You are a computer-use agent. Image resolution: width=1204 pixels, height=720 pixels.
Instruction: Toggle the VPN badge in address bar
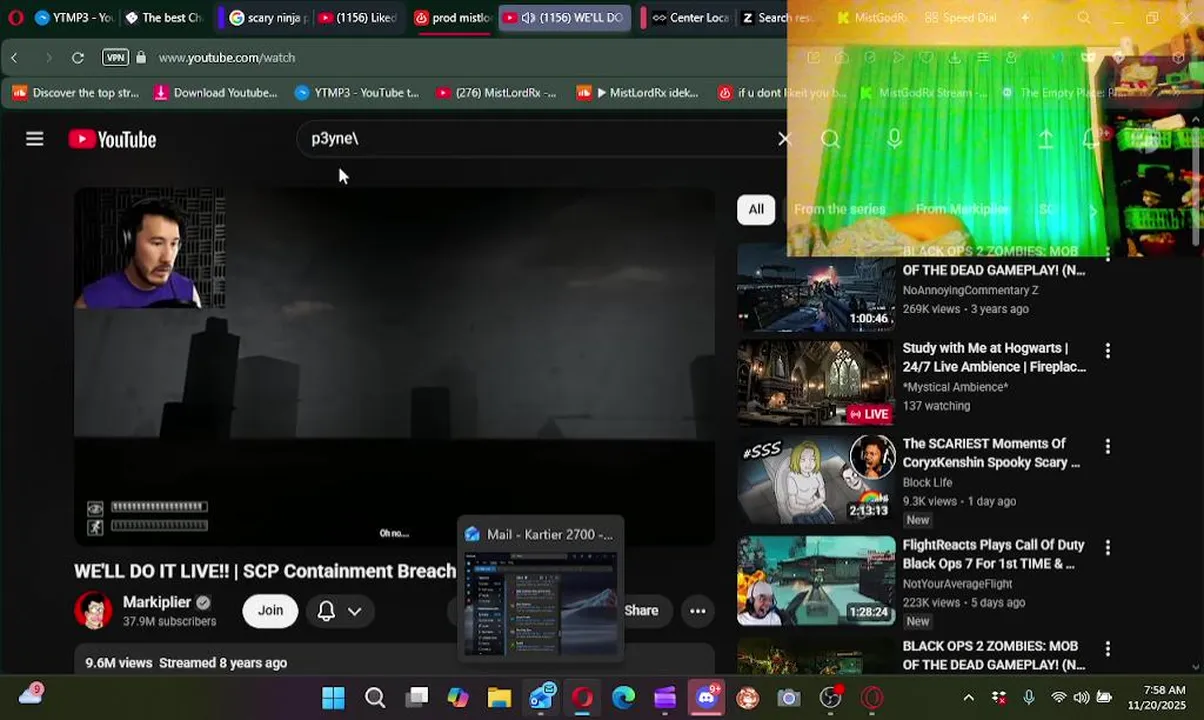pyautogui.click(x=115, y=58)
